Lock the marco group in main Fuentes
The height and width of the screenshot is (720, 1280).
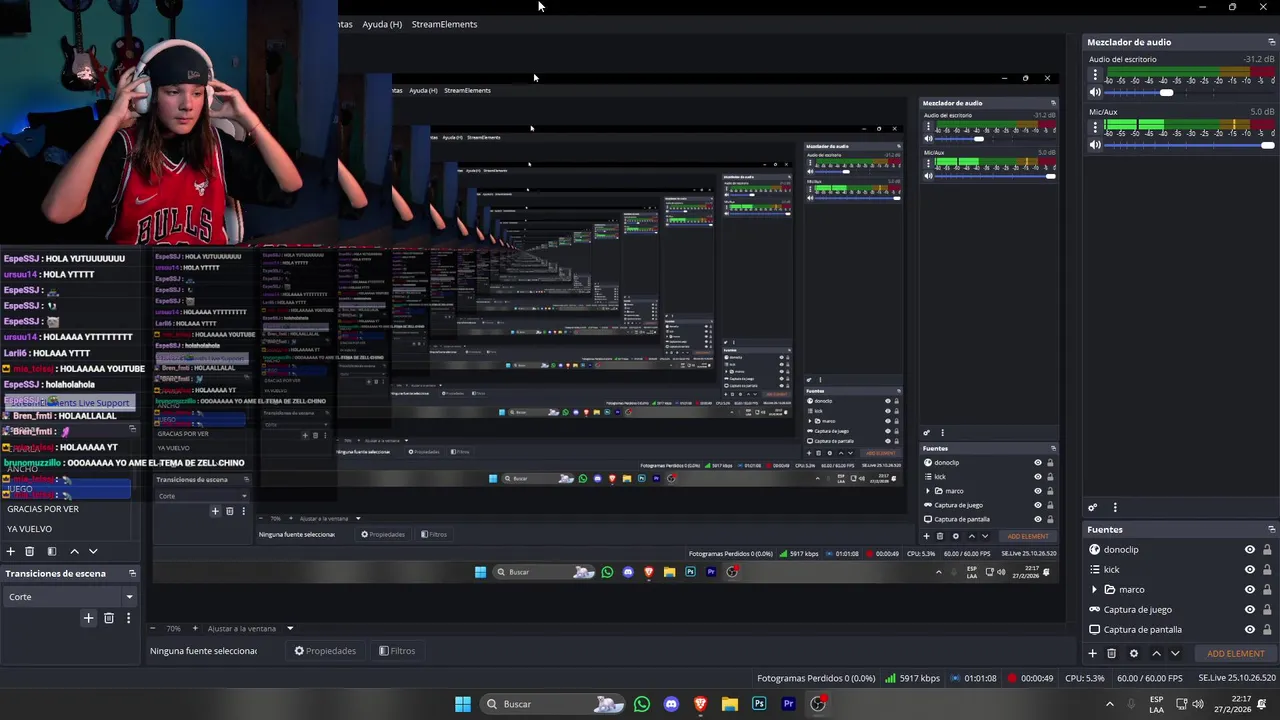(x=1267, y=590)
